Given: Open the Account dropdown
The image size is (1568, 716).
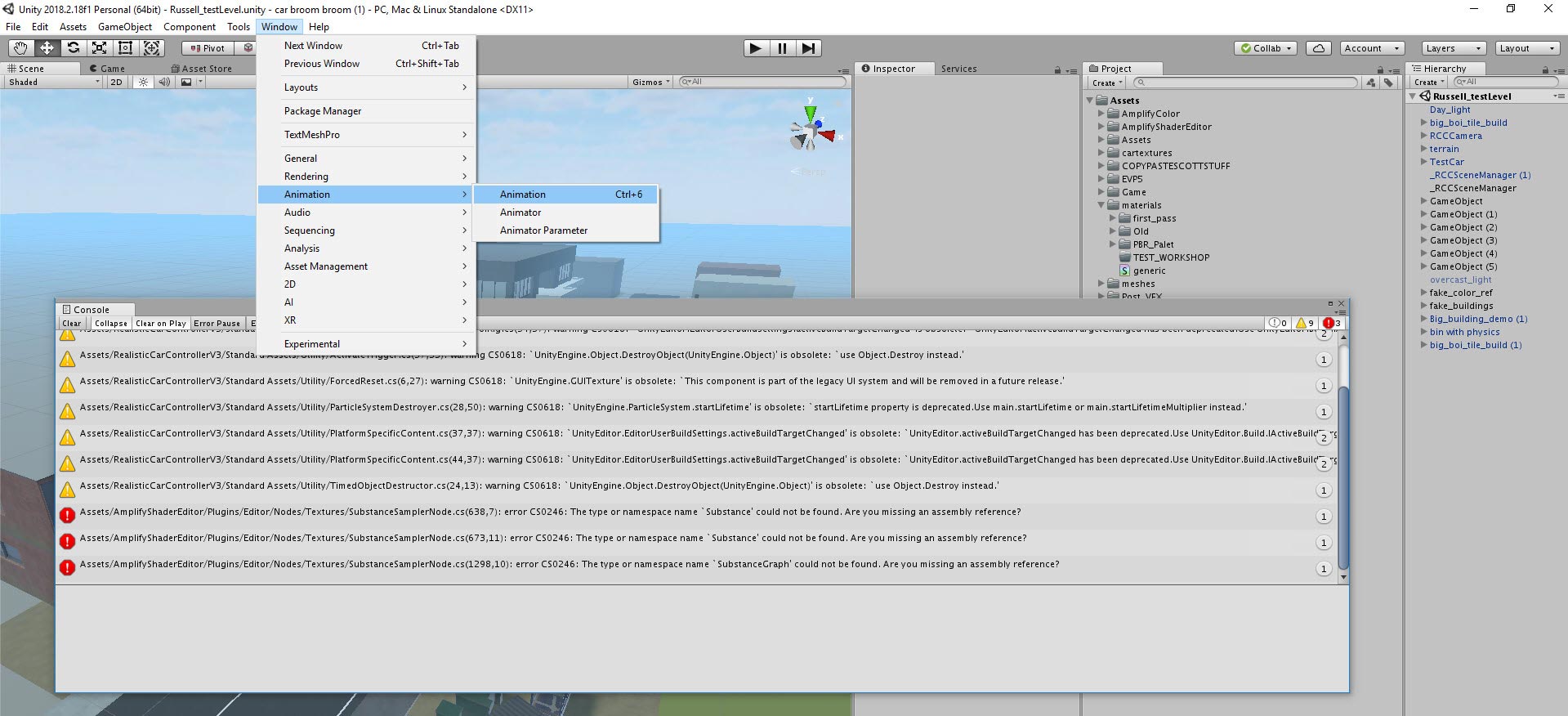Looking at the screenshot, I should tap(1372, 48).
